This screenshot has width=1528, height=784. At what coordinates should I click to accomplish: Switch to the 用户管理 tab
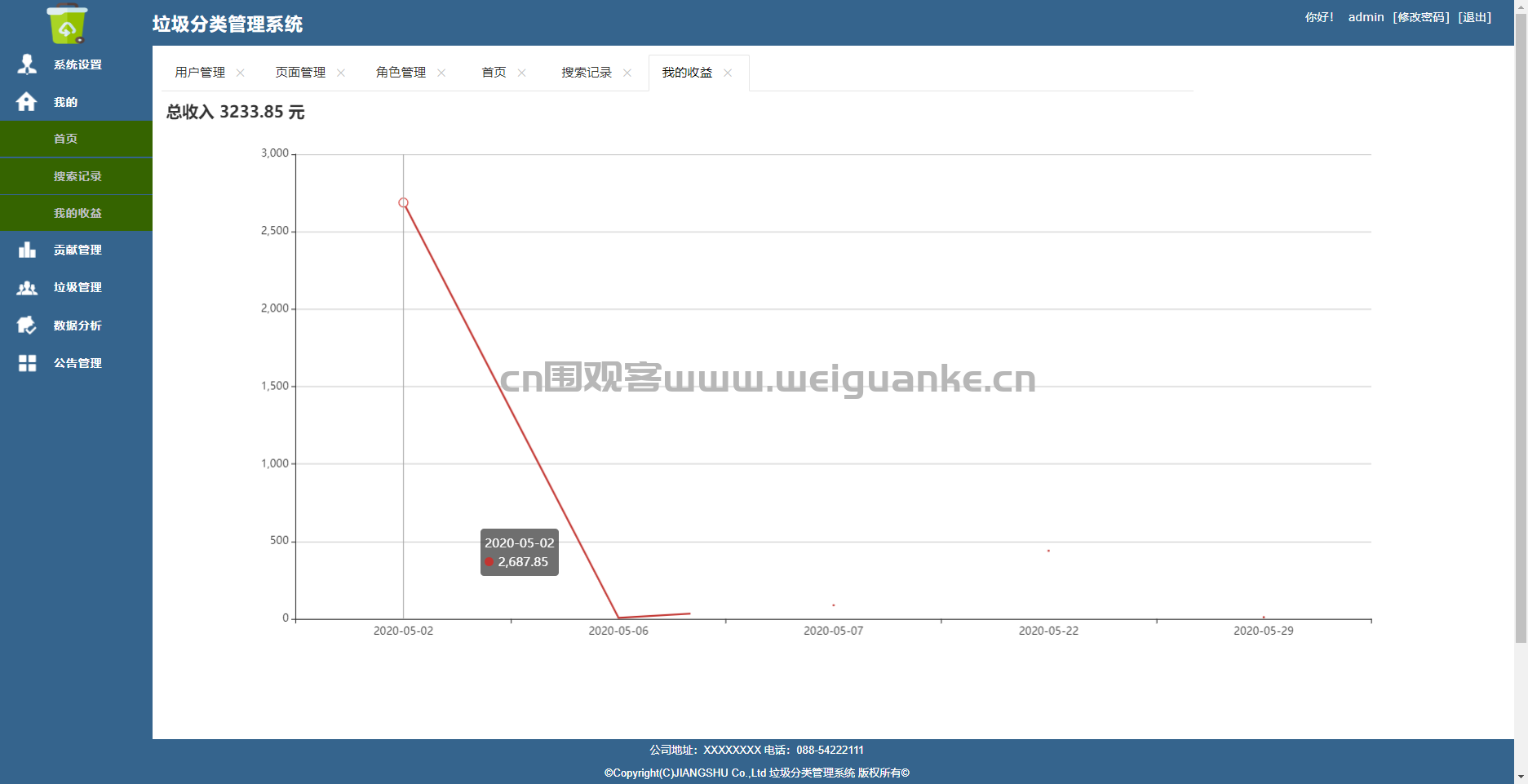coord(200,73)
